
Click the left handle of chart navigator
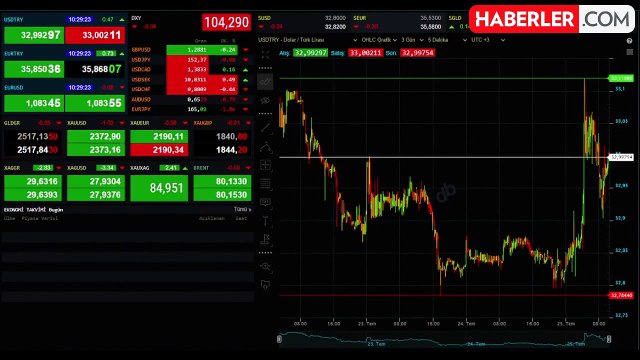pyautogui.click(x=279, y=339)
